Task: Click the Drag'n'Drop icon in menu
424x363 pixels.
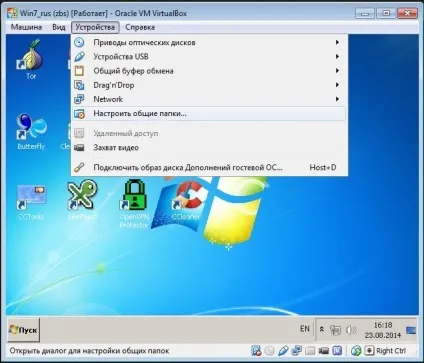Action: click(79, 85)
